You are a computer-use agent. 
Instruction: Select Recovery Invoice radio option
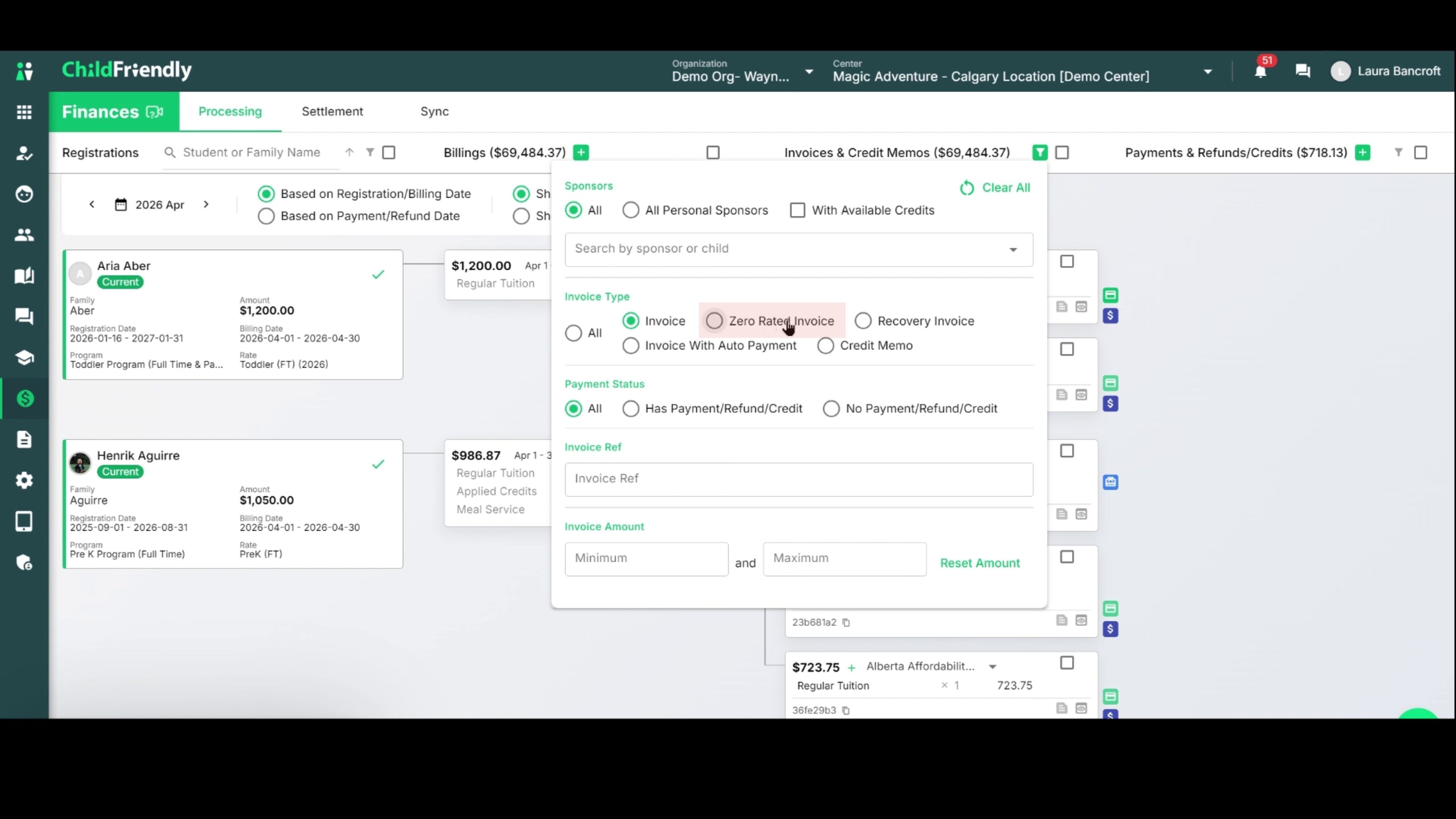tap(863, 321)
